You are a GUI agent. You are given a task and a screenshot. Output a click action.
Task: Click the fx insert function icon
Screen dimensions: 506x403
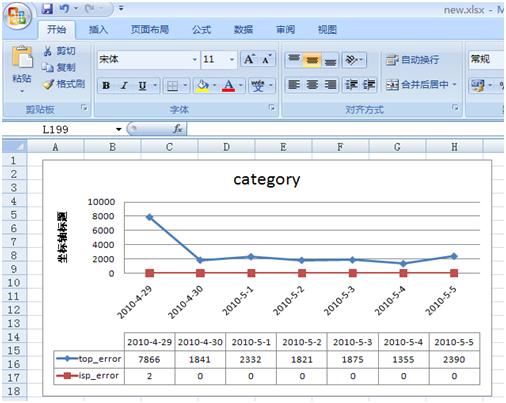(178, 129)
